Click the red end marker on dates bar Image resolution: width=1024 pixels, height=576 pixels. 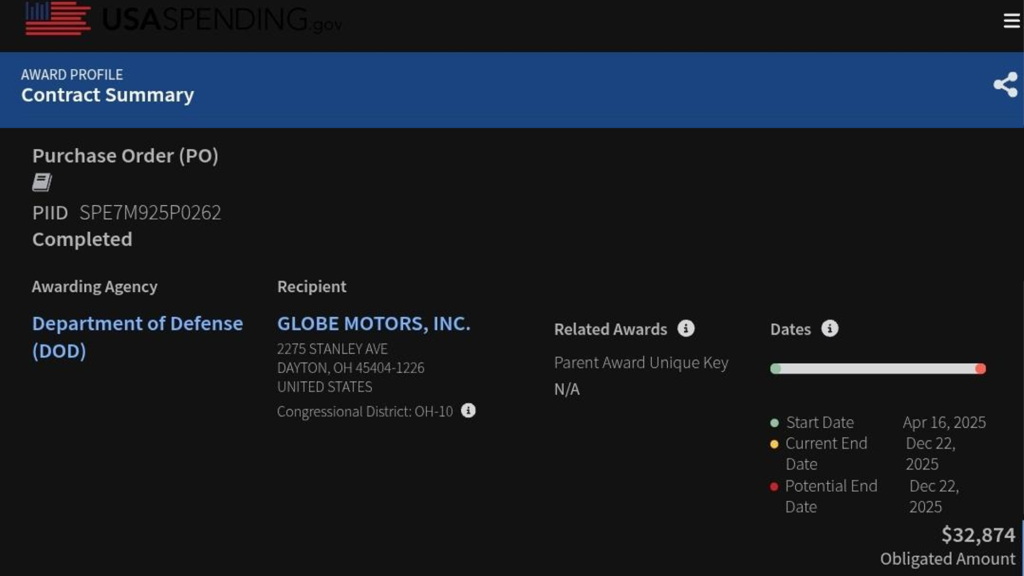click(x=980, y=369)
